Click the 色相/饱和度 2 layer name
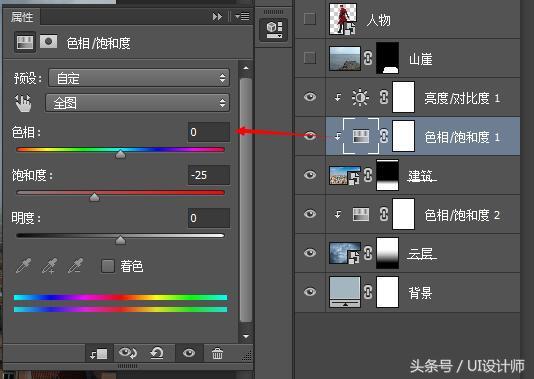This screenshot has height=379, width=534. pyautogui.click(x=462, y=215)
